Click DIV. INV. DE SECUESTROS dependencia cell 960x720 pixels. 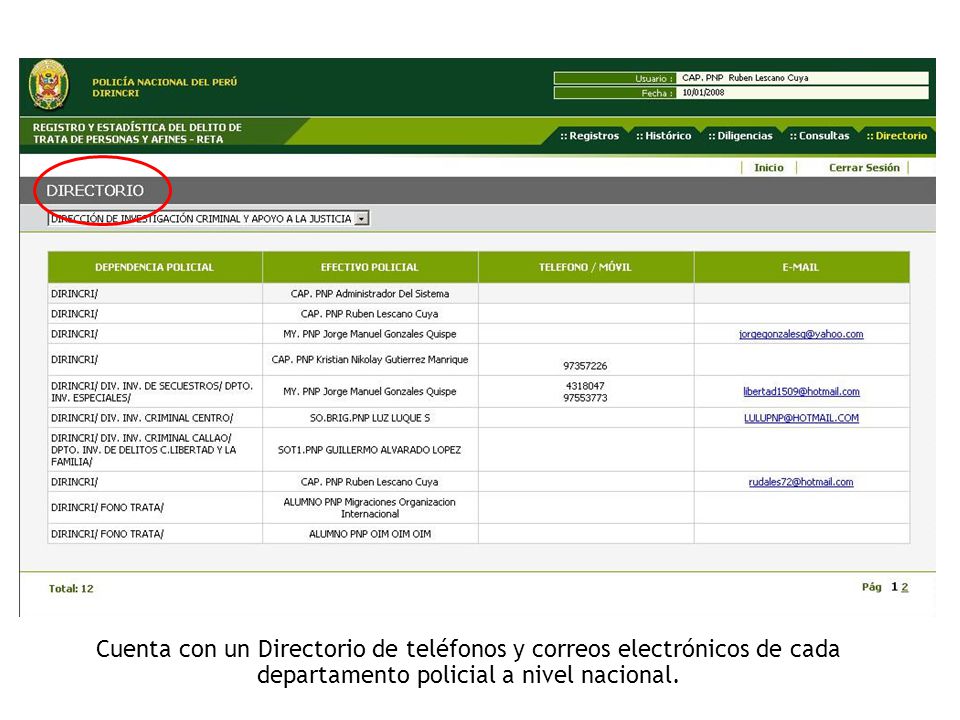tap(155, 392)
